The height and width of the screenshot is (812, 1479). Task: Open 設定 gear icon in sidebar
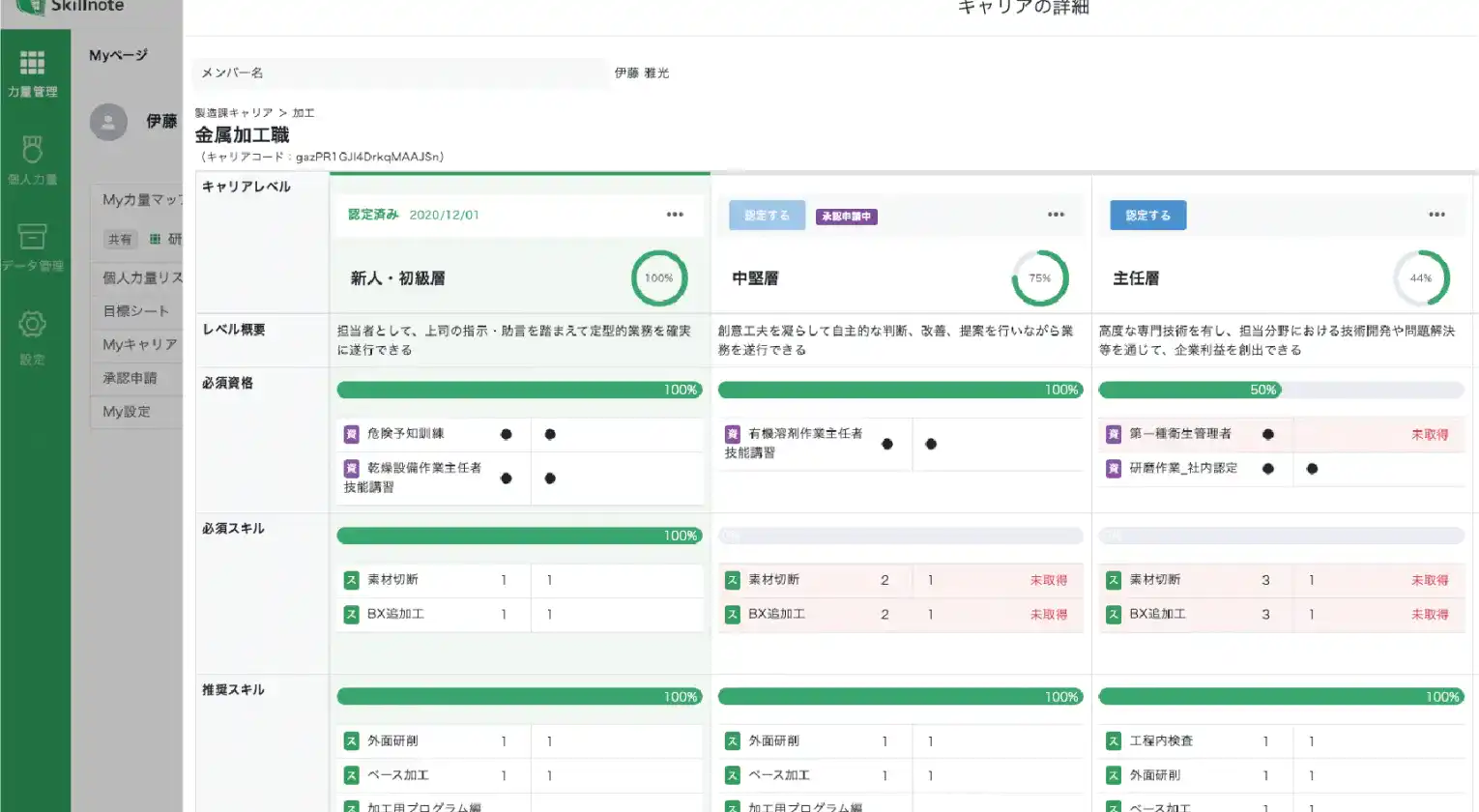32,324
